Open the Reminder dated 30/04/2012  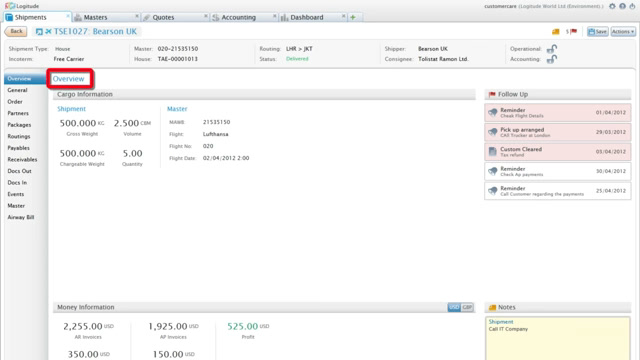click(558, 171)
